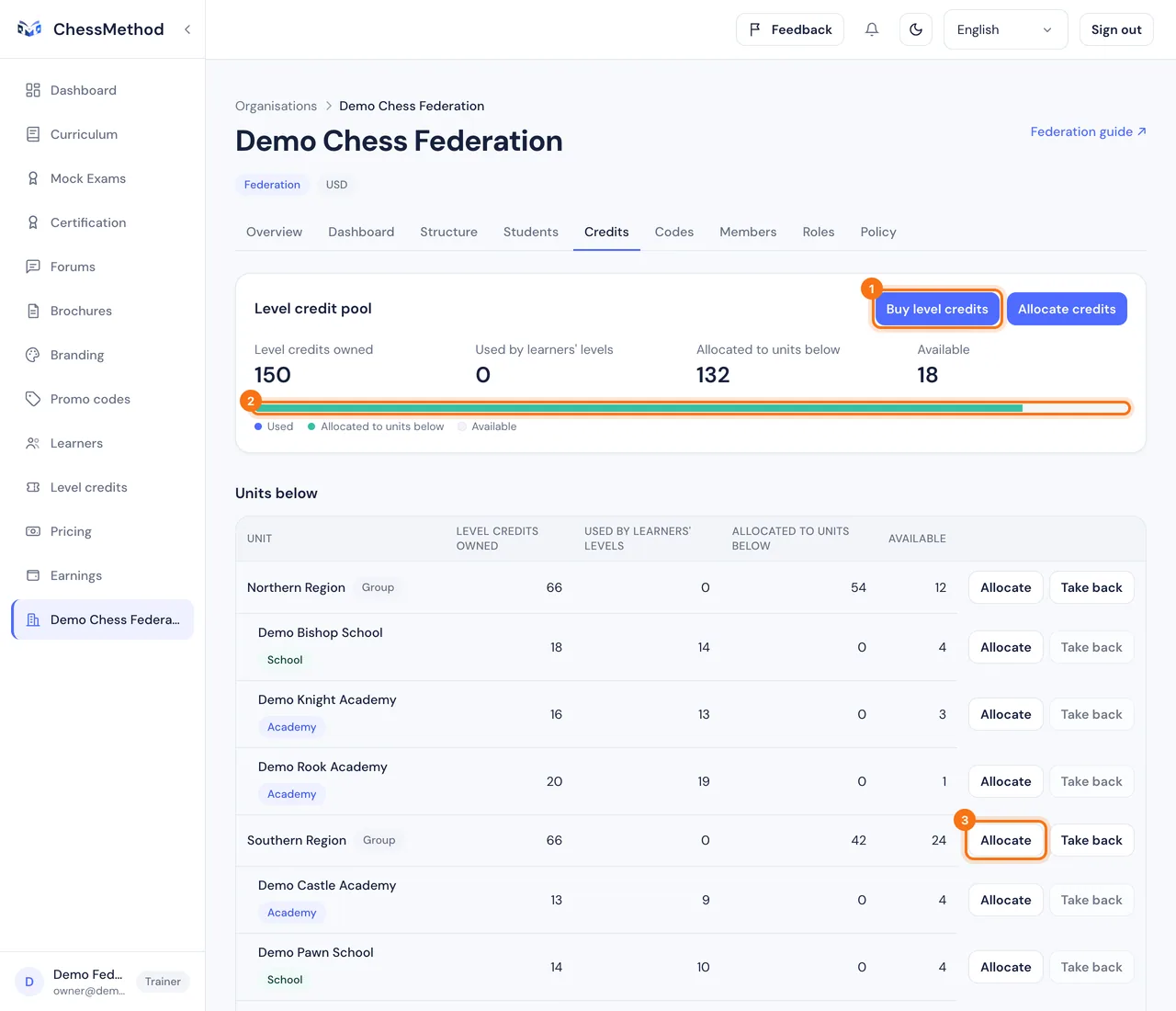Open Forums in the sidebar
This screenshot has height=1011, width=1176.
102,267
